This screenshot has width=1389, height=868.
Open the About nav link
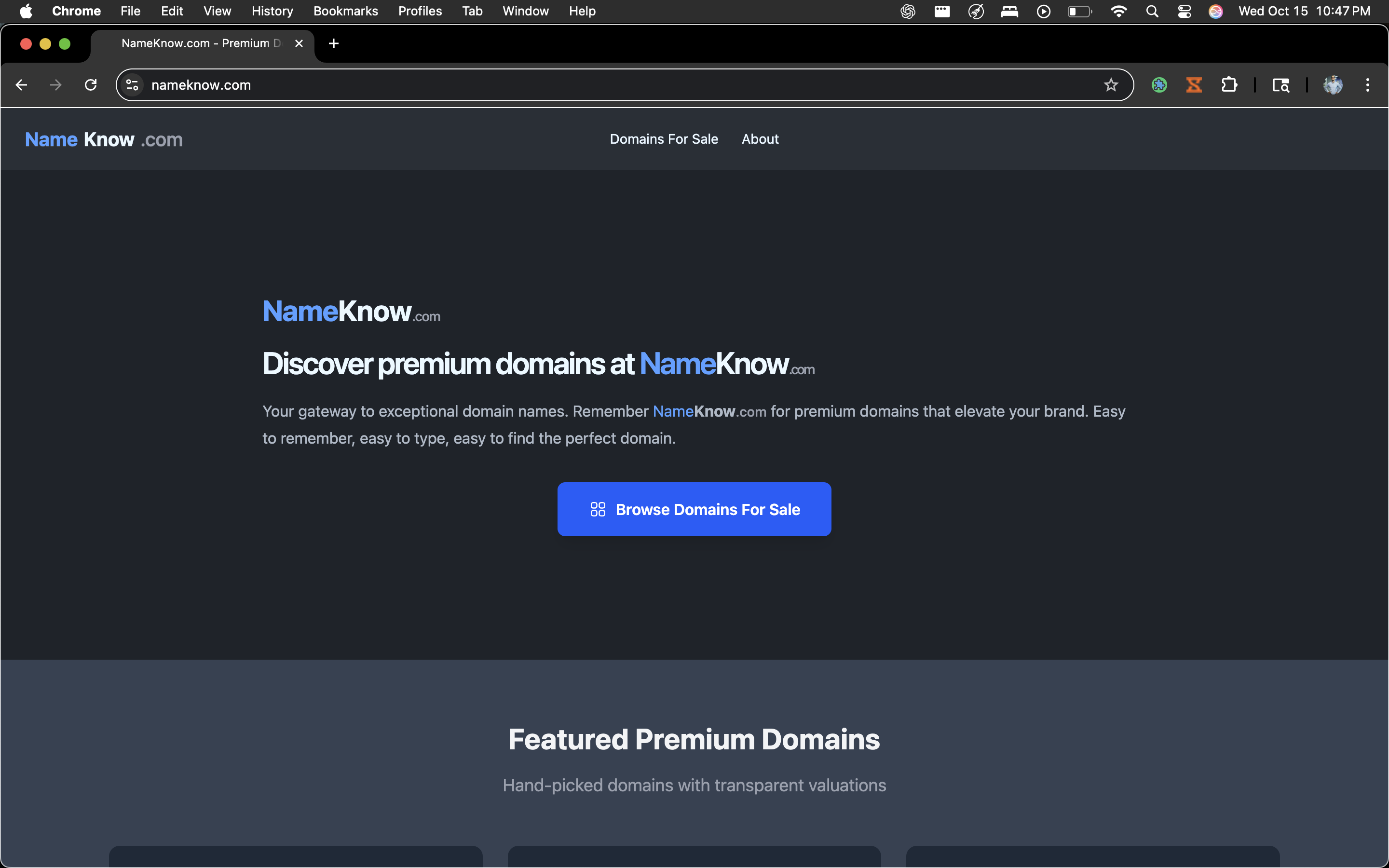pos(759,139)
